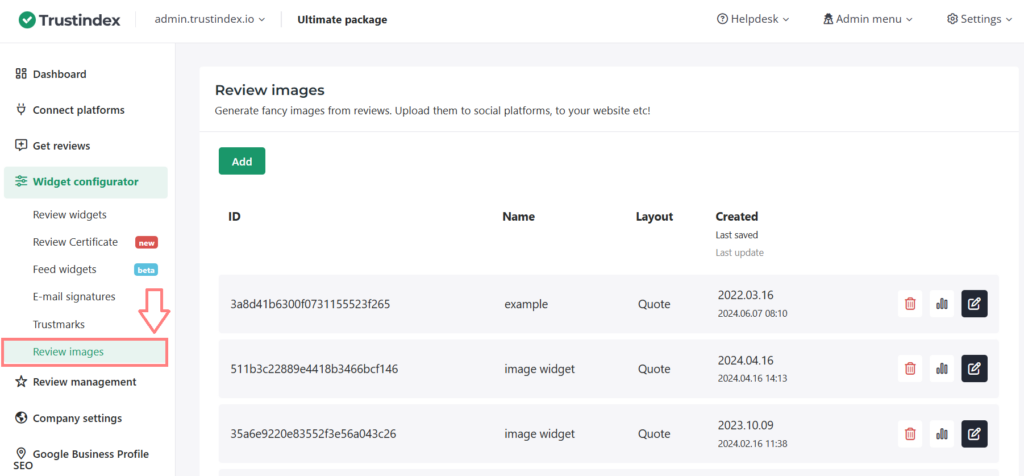Click the Trustindex logo
Image resolution: width=1024 pixels, height=476 pixels.
[70, 19]
